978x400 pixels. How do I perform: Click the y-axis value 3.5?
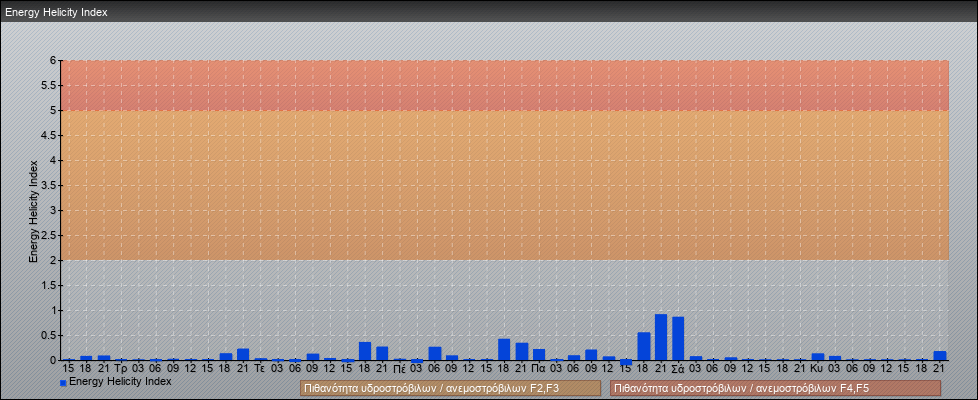[x=50, y=185]
